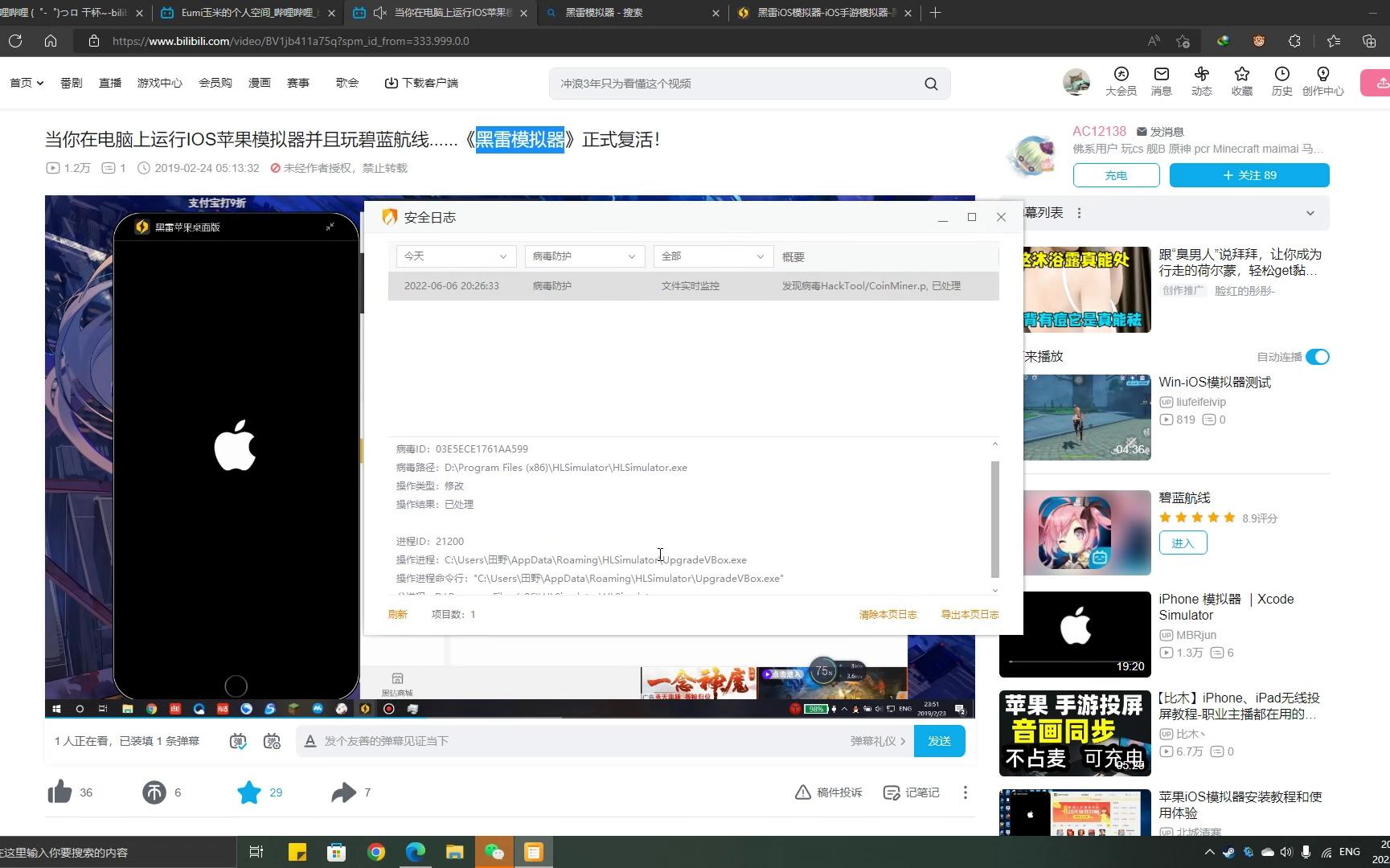Expand the 首页 menu arrow
This screenshot has width=1390, height=868.
pyautogui.click(x=40, y=83)
